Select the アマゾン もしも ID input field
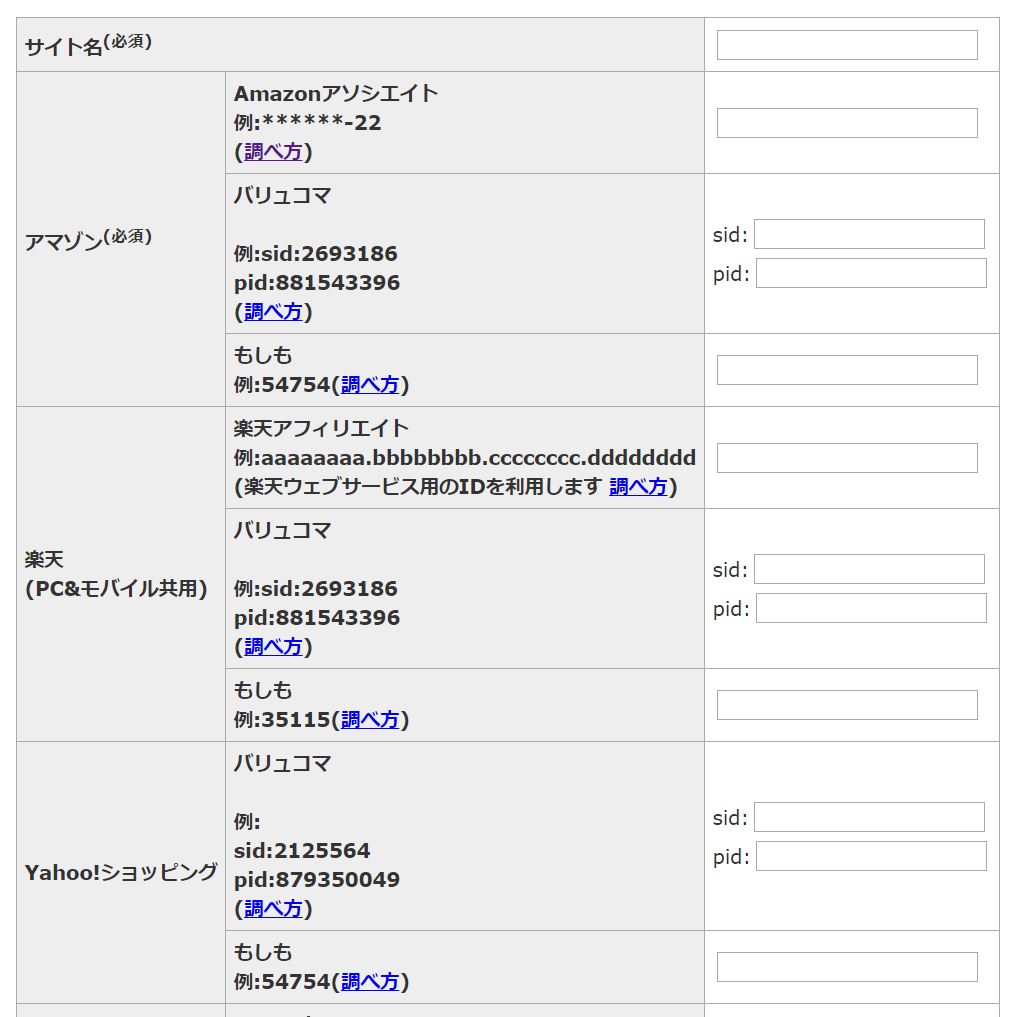1015x1017 pixels. [847, 370]
